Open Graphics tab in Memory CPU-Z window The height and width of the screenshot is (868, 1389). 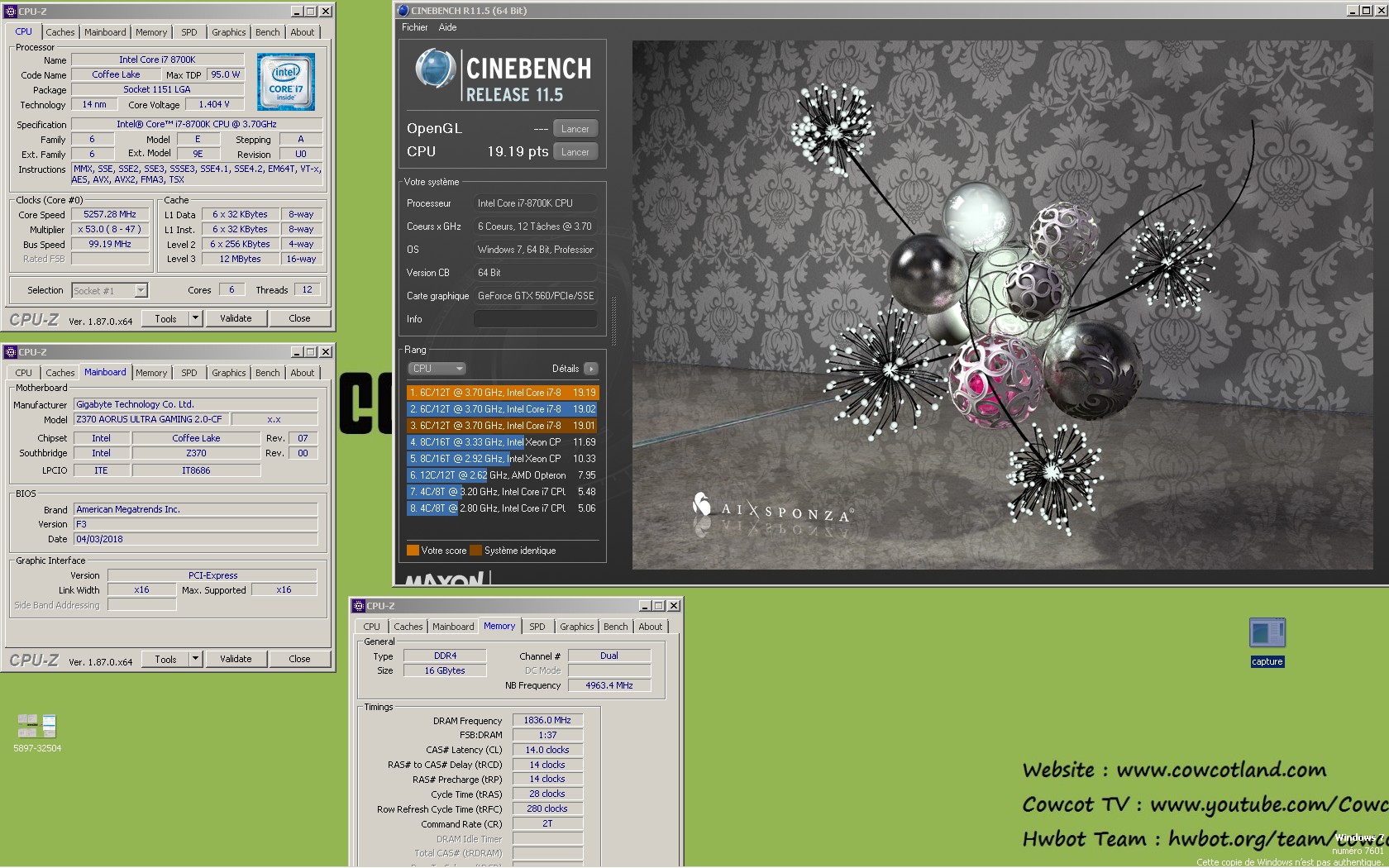[576, 627]
